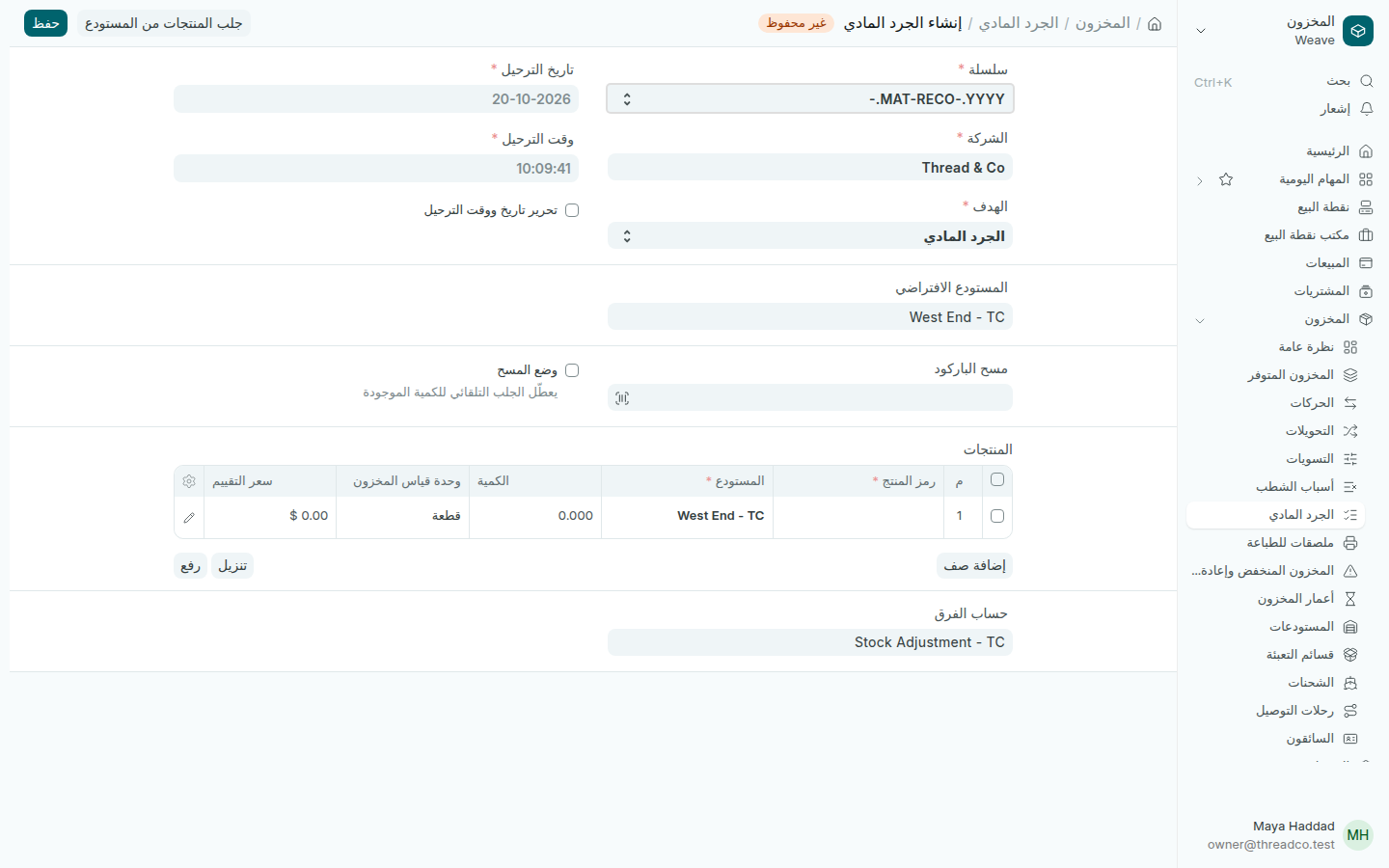Click the التحويلات shuffle icon
Screen dimensions: 1389x868
click(x=1350, y=431)
